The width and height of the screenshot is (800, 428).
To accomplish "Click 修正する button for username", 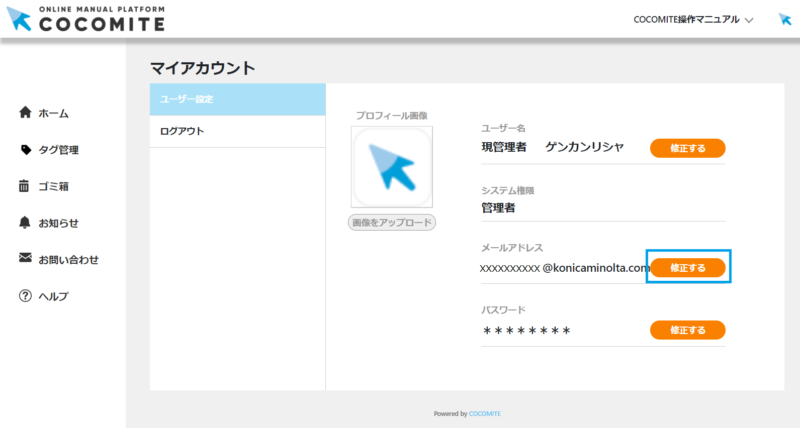I will click(x=687, y=148).
